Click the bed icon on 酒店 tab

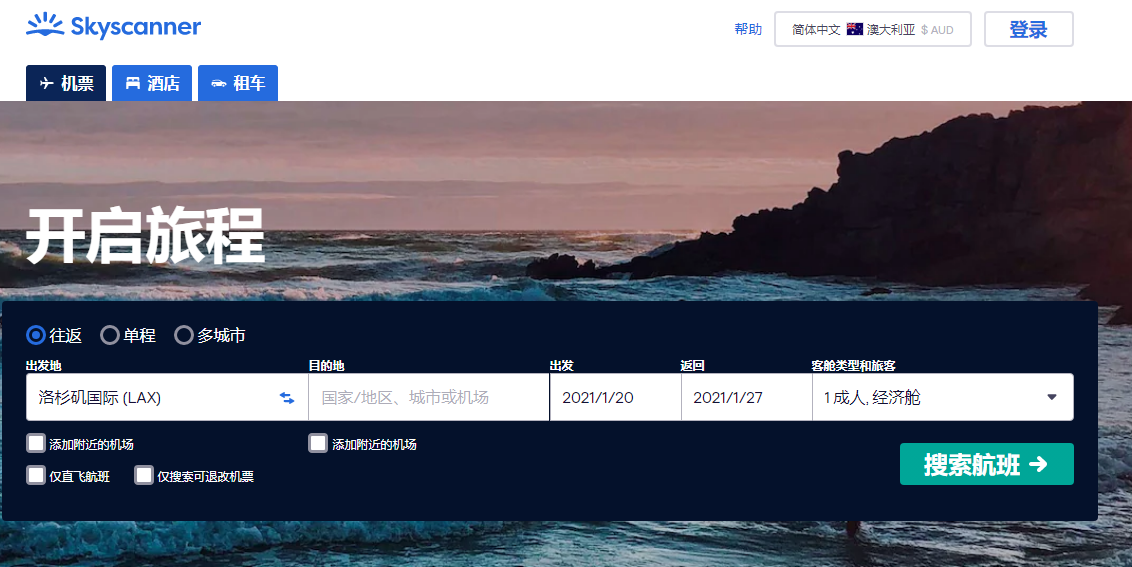[133, 84]
